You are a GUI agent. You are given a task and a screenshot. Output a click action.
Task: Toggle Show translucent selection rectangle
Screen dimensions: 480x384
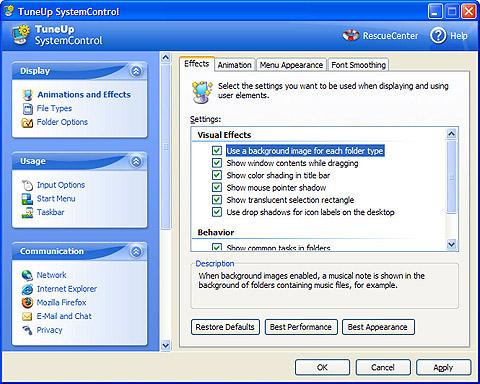point(217,200)
